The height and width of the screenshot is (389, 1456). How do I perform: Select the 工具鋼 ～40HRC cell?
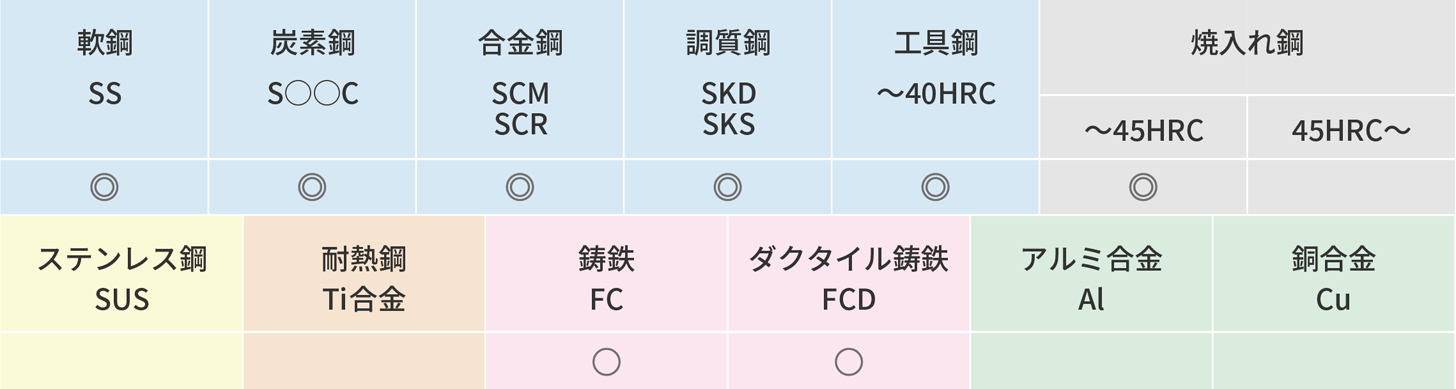937,79
